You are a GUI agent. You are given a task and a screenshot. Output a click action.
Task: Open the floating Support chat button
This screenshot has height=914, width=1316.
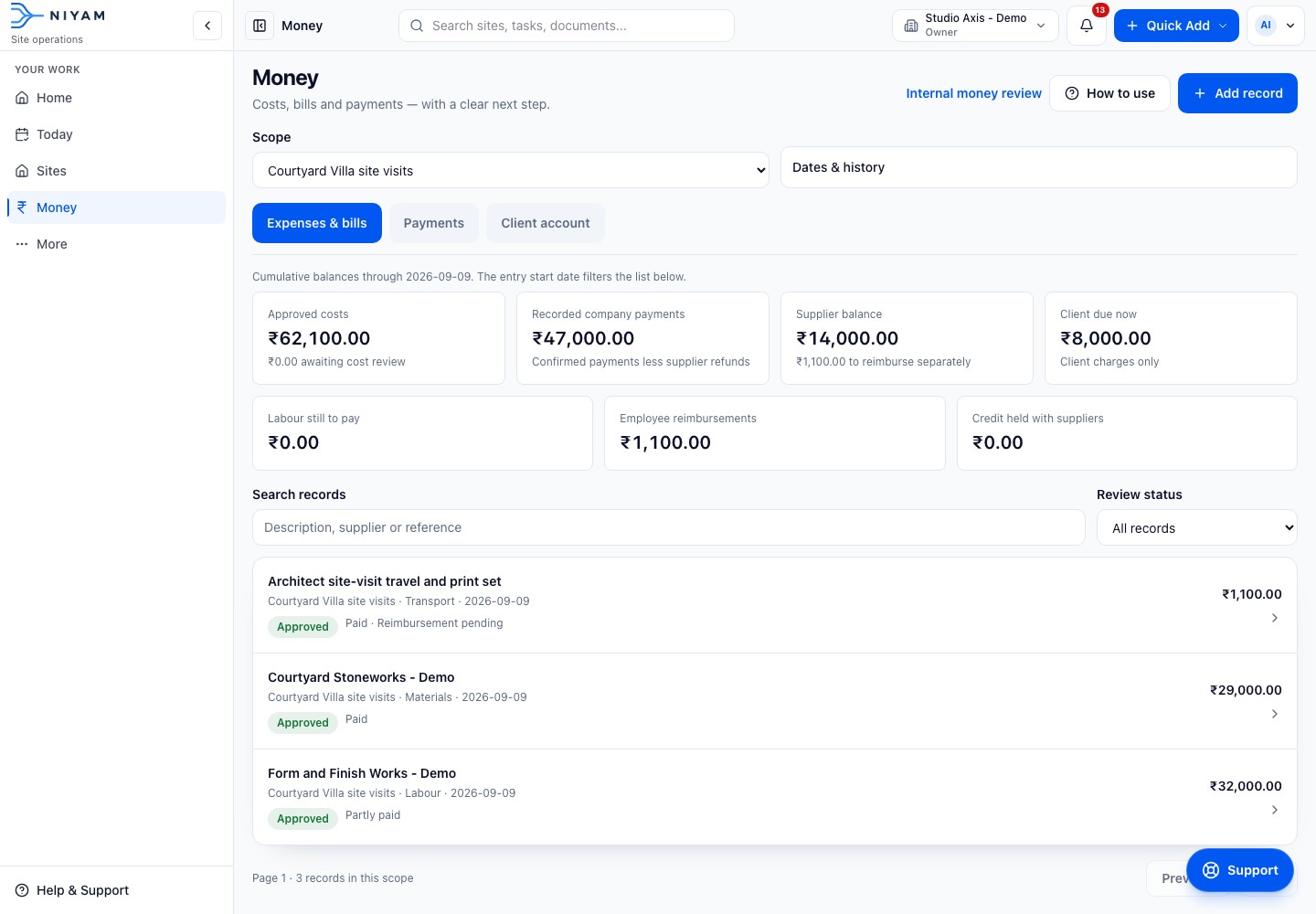tap(1240, 870)
